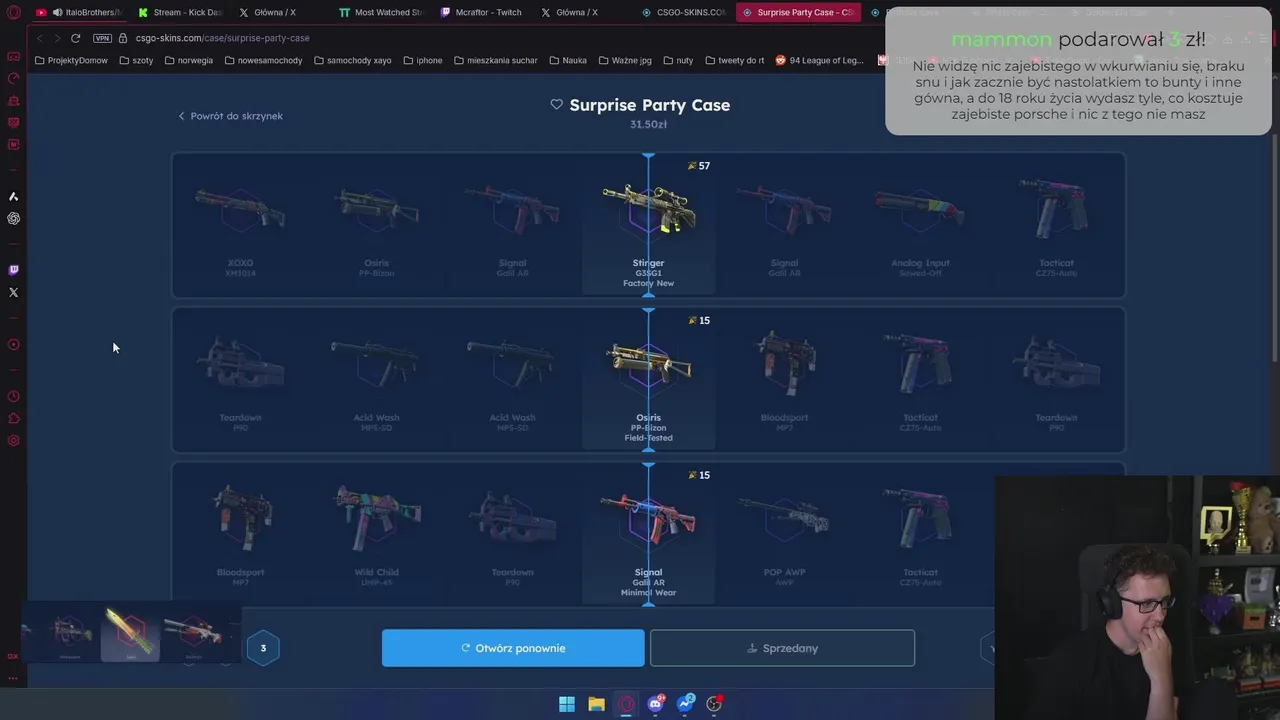Screen dimensions: 1280x720
Task: Click the Surprise Party Case title
Action: tap(649, 105)
